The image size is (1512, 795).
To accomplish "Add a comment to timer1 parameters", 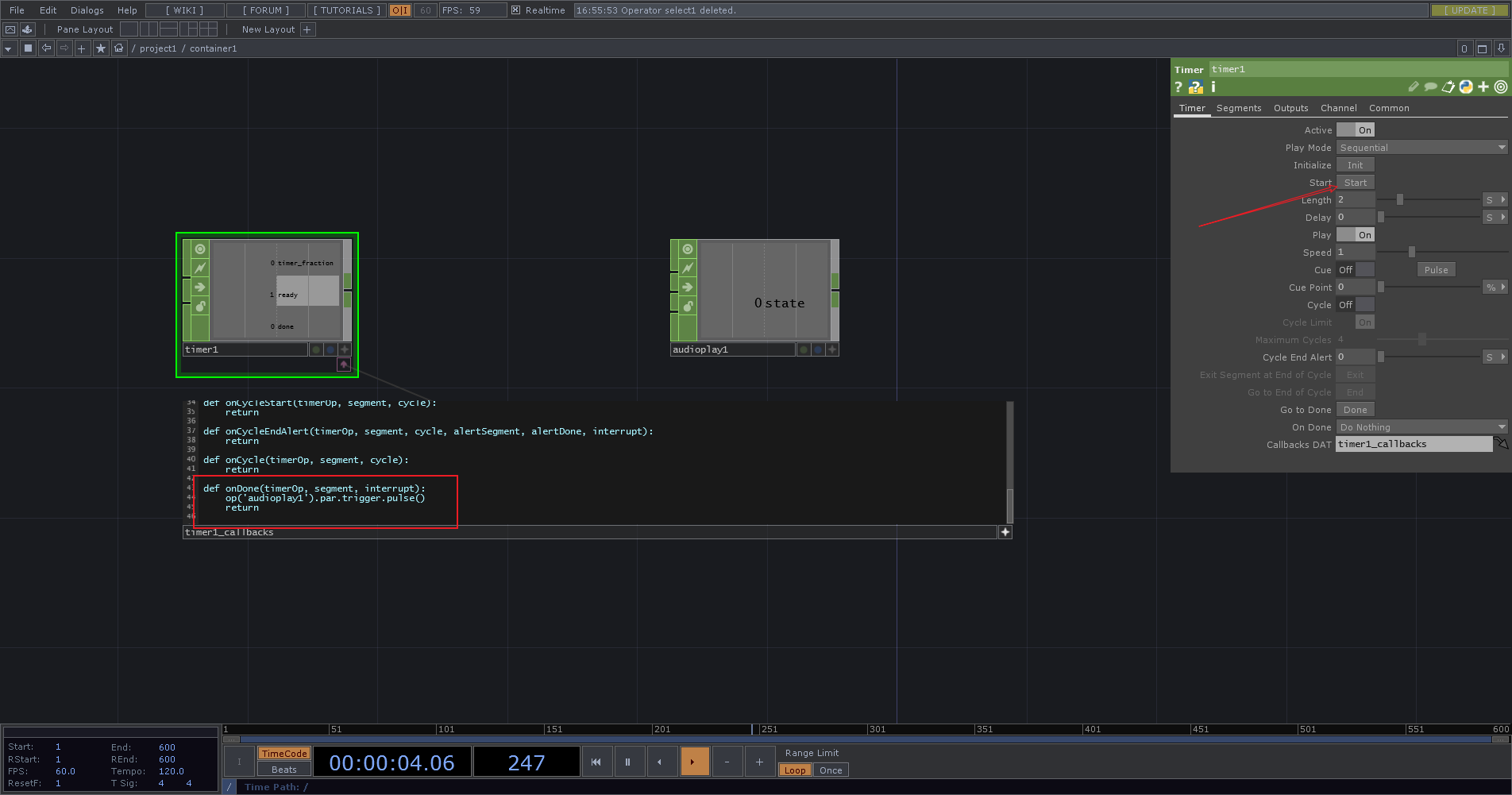I will pyautogui.click(x=1430, y=87).
